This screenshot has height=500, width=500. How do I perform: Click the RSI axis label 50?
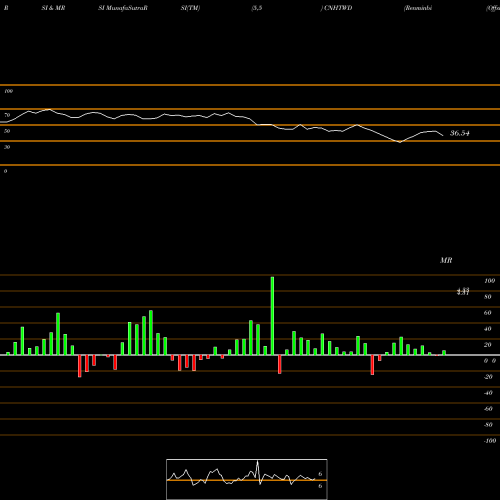(7, 131)
